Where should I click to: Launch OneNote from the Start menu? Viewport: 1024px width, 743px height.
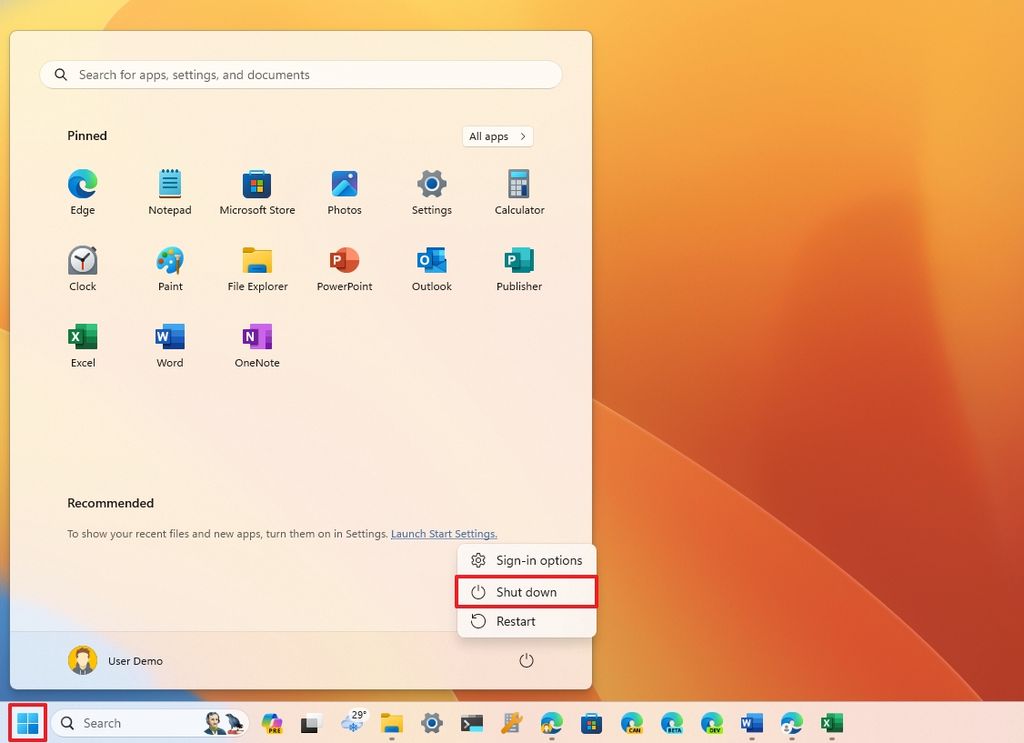[x=256, y=343]
